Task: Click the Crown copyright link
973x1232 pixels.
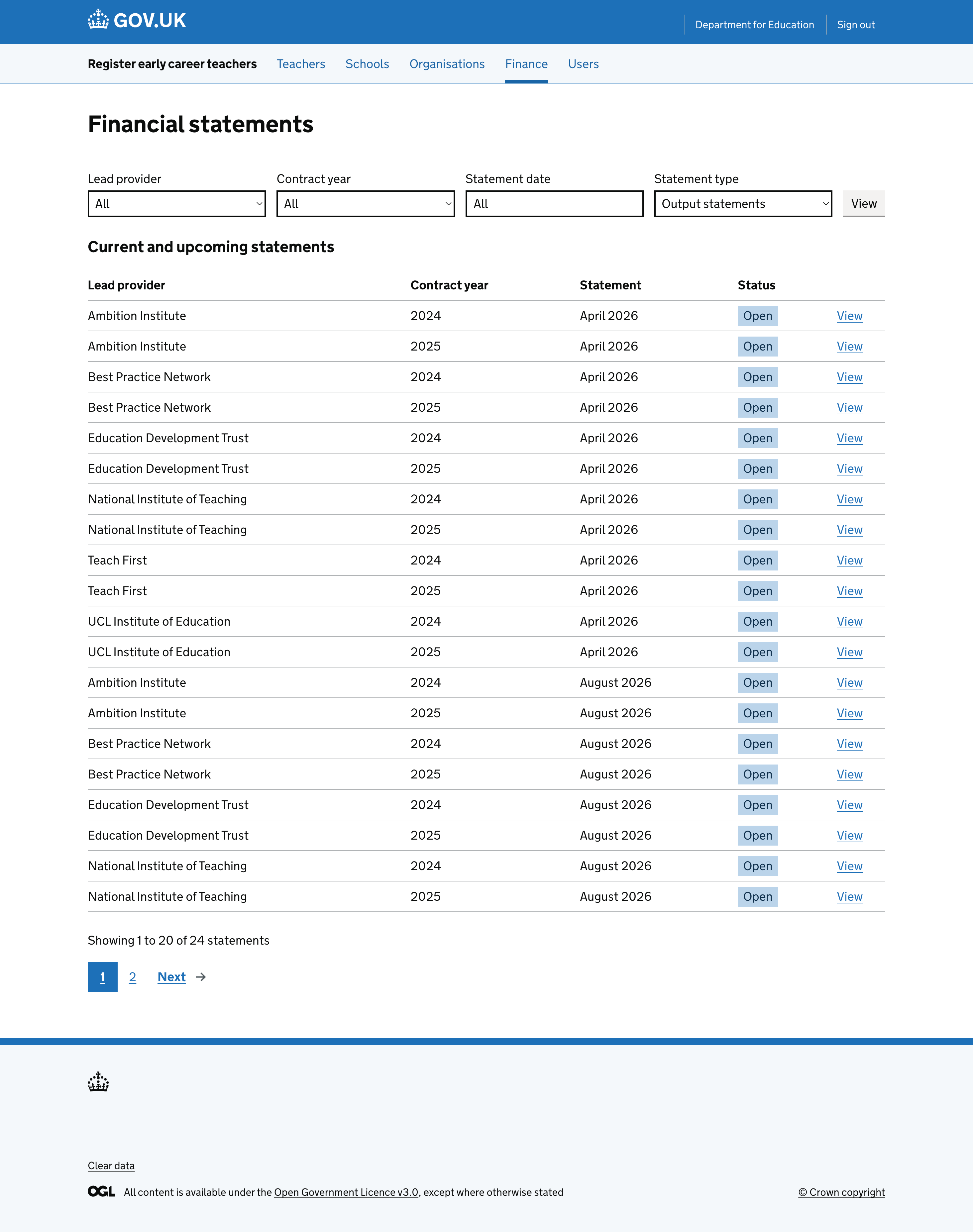Action: [x=841, y=1192]
